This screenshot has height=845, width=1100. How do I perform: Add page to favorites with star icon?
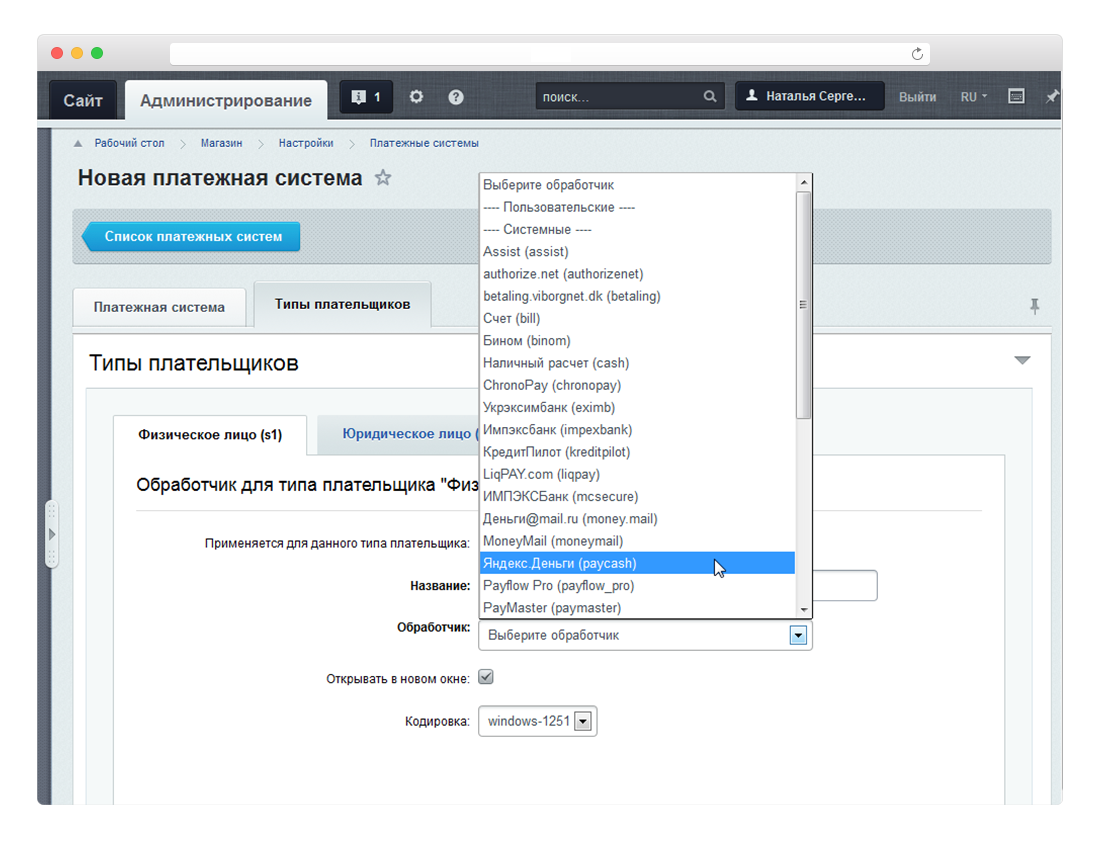[x=382, y=178]
